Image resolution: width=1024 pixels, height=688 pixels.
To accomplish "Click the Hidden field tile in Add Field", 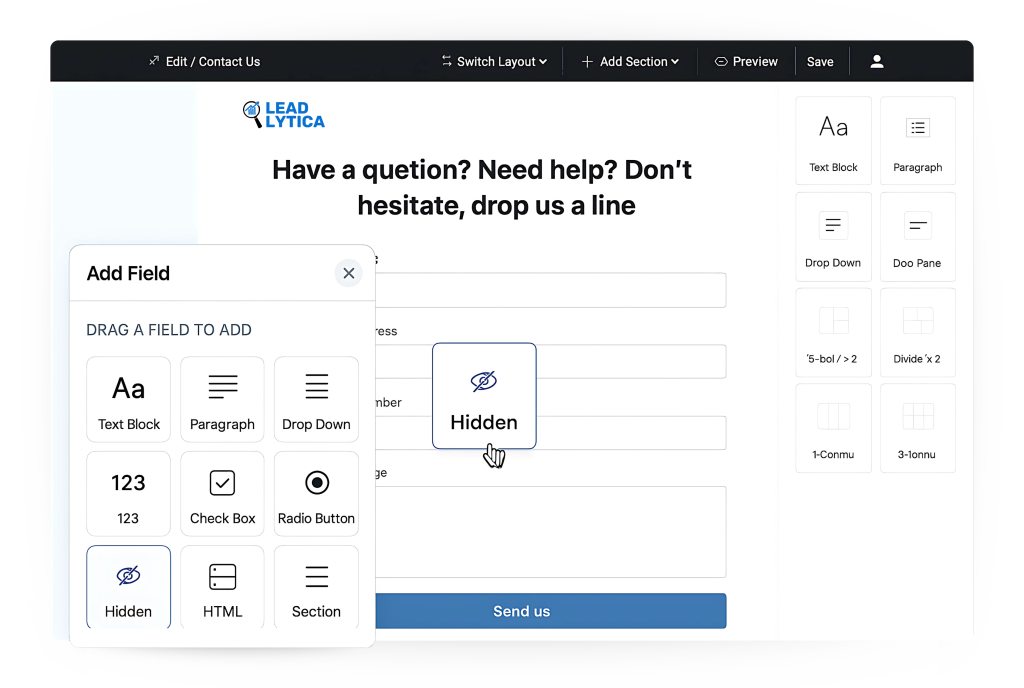I will pos(128,587).
